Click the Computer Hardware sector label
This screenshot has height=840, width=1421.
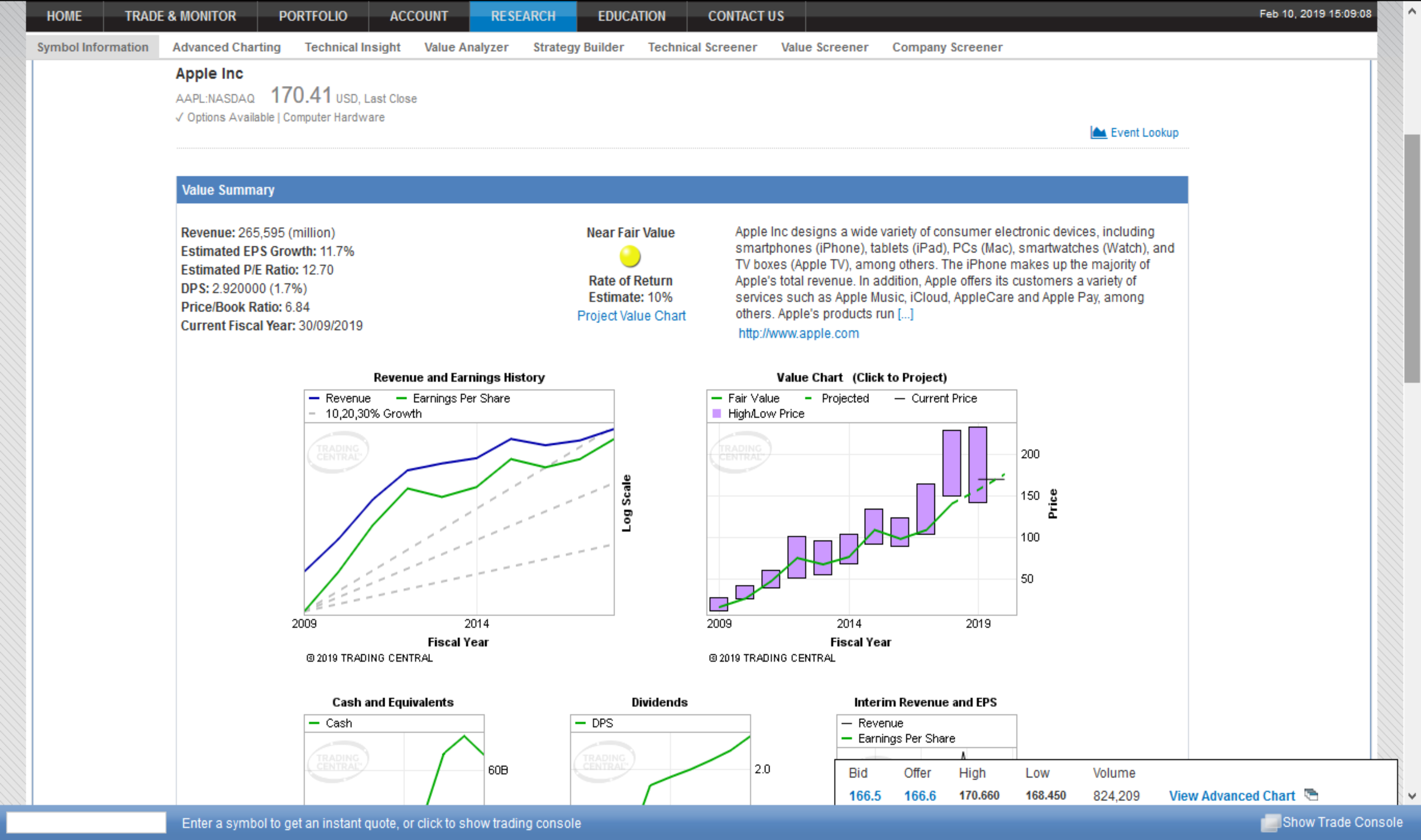click(x=334, y=117)
